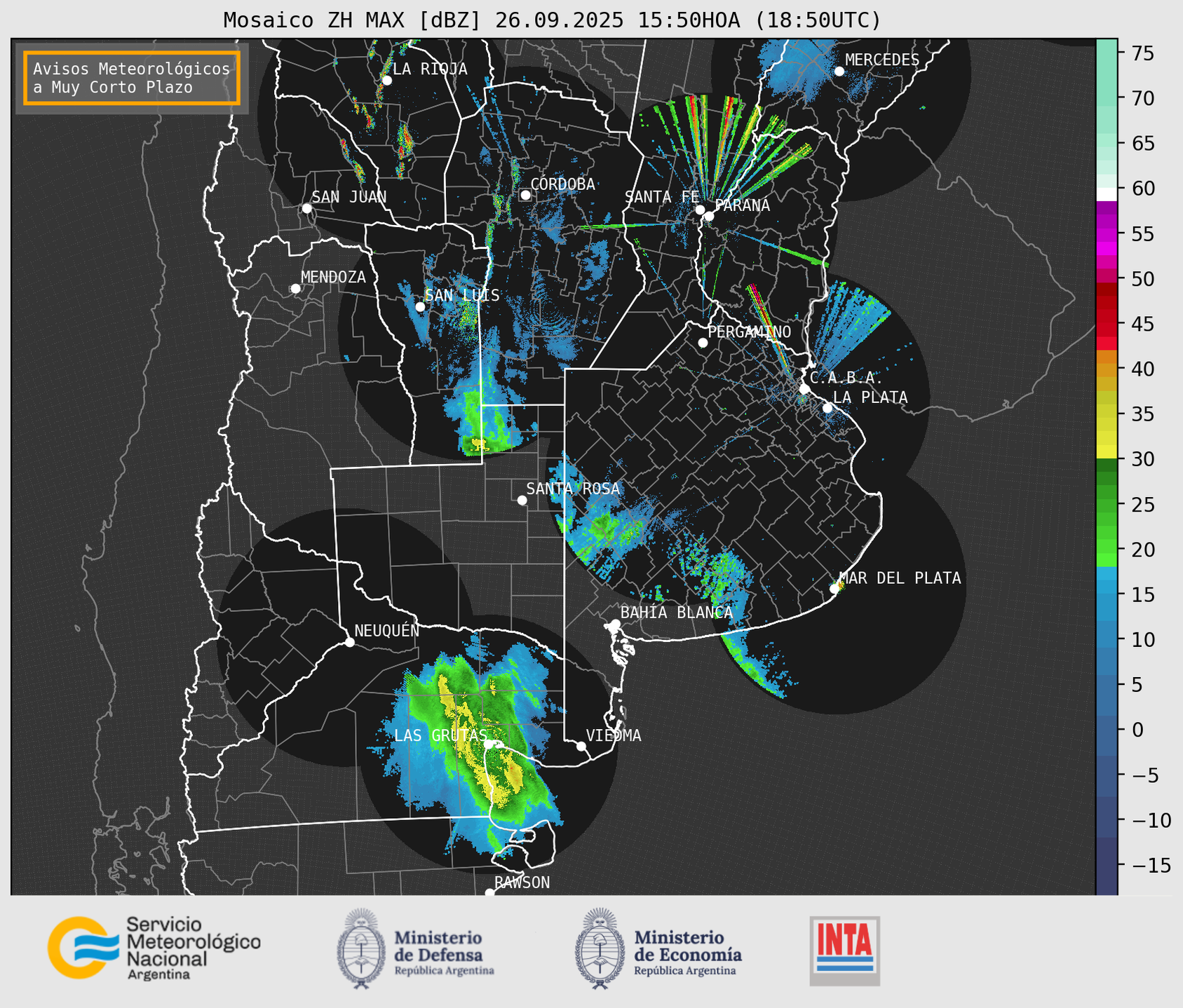1183x1008 pixels.
Task: Select the C.A.B.A. city marker
Action: [804, 388]
